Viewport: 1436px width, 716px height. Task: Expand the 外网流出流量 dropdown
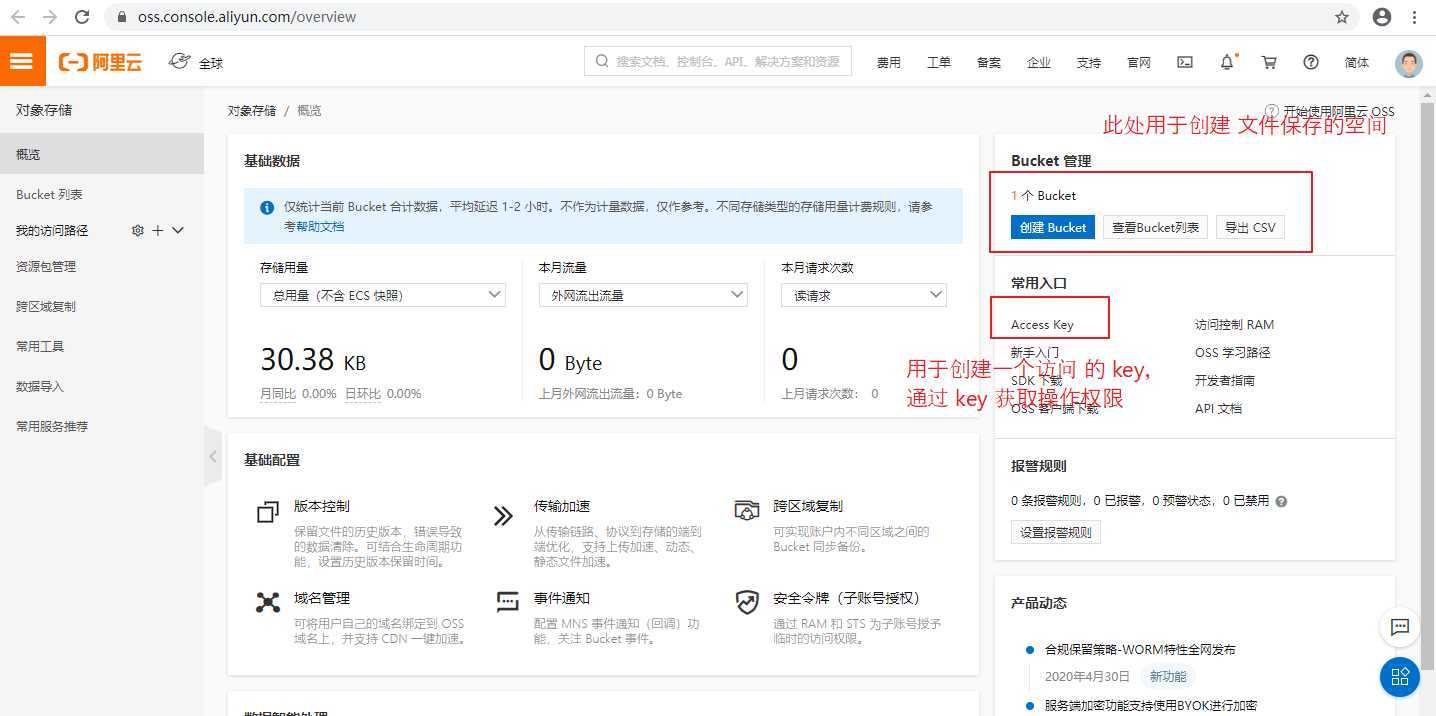coord(643,295)
